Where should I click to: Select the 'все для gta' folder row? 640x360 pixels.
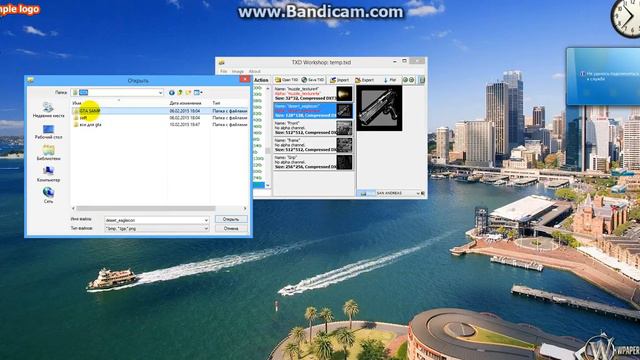(160, 124)
